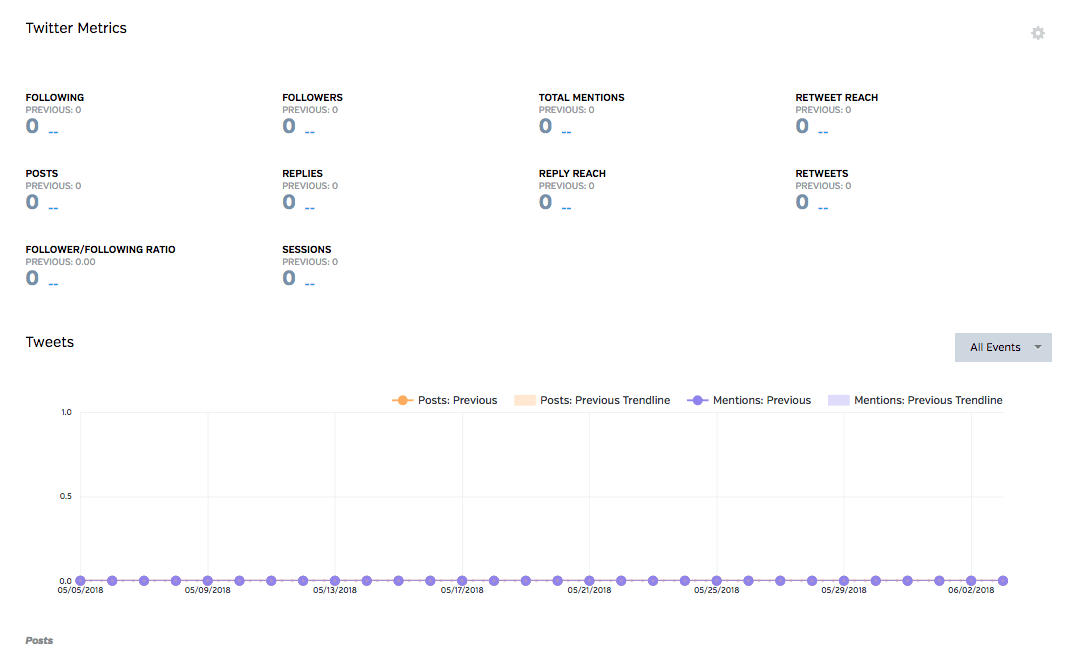Click the orange Posts: Previous legend marker
Viewport: 1072px width, 657px height.
[x=403, y=400]
